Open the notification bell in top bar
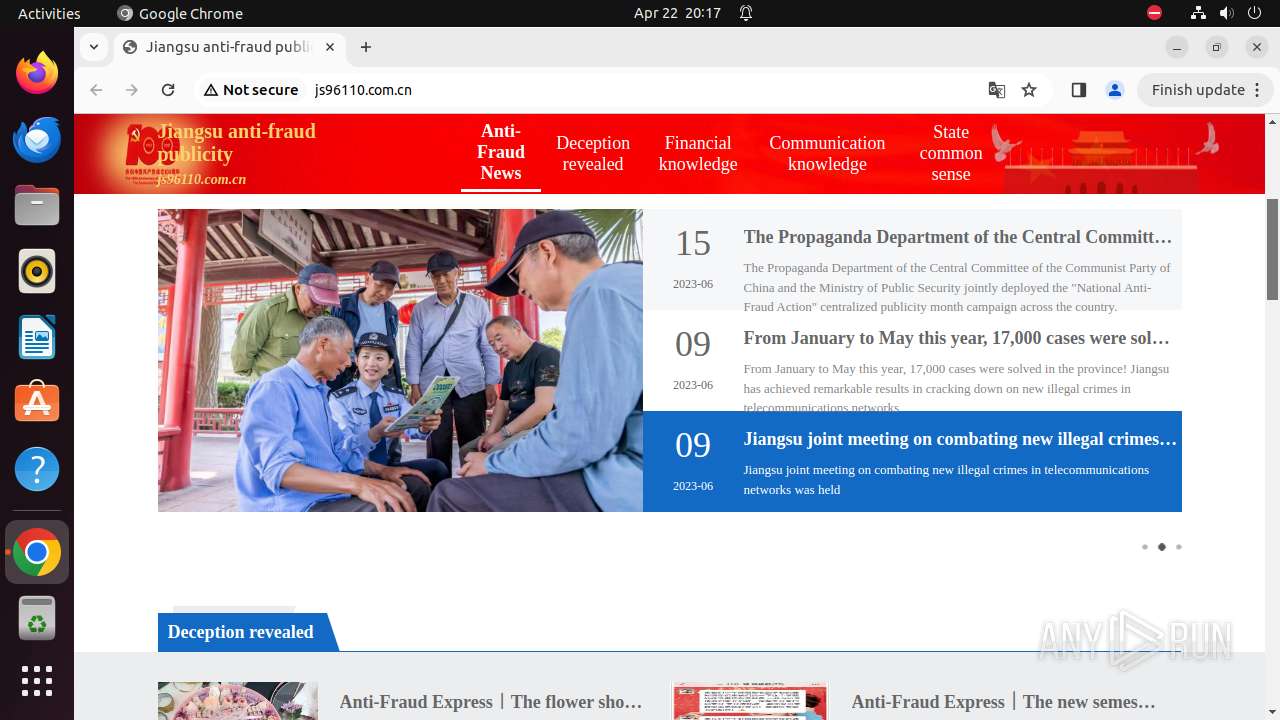Screen dimensions: 1280x720 [x=746, y=13]
